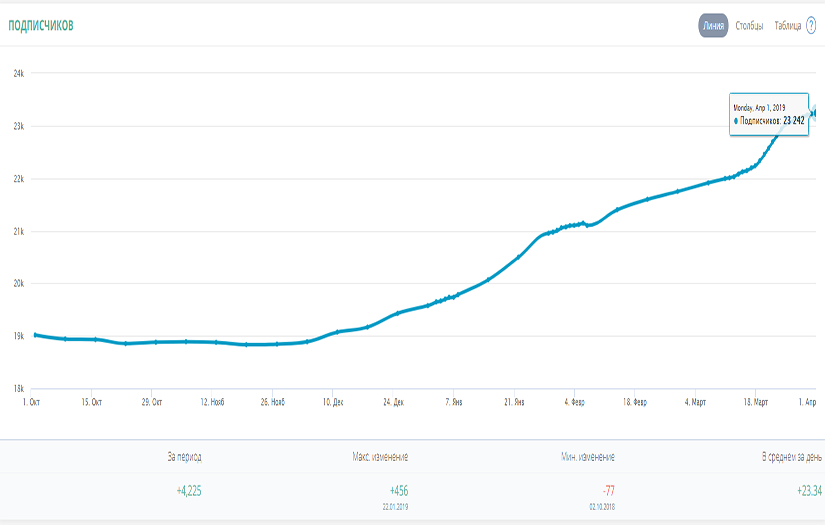Click the 21k y-axis label

pyautogui.click(x=18, y=231)
